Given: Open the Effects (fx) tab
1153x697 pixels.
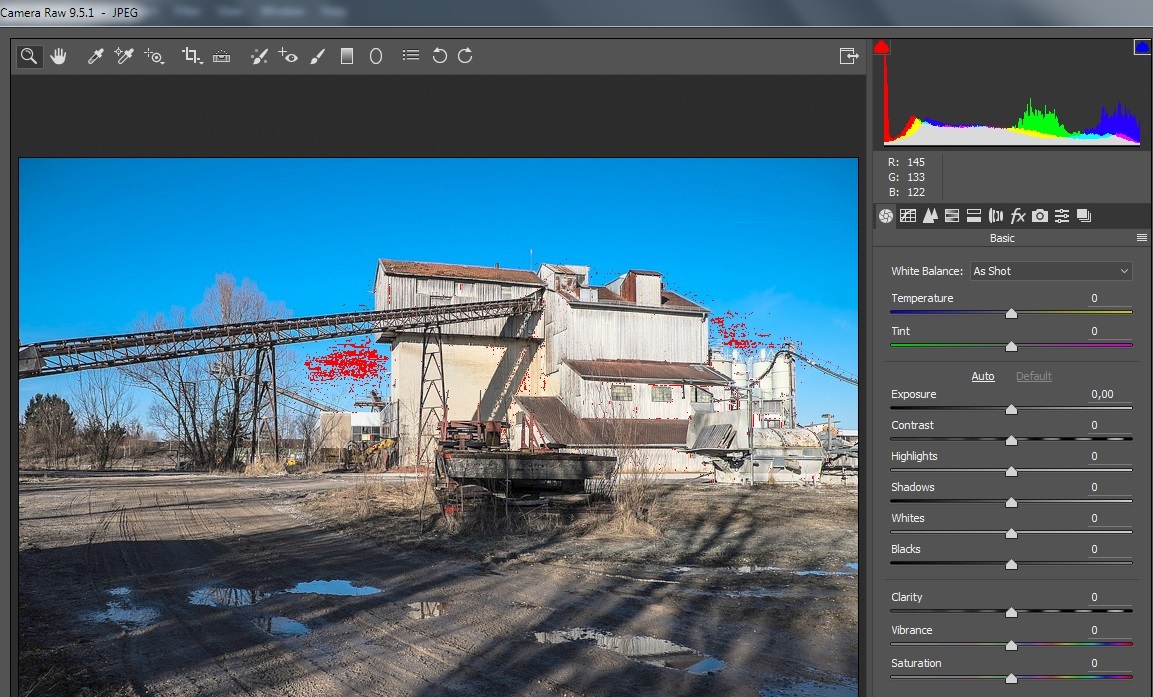Looking at the screenshot, I should [x=1018, y=215].
